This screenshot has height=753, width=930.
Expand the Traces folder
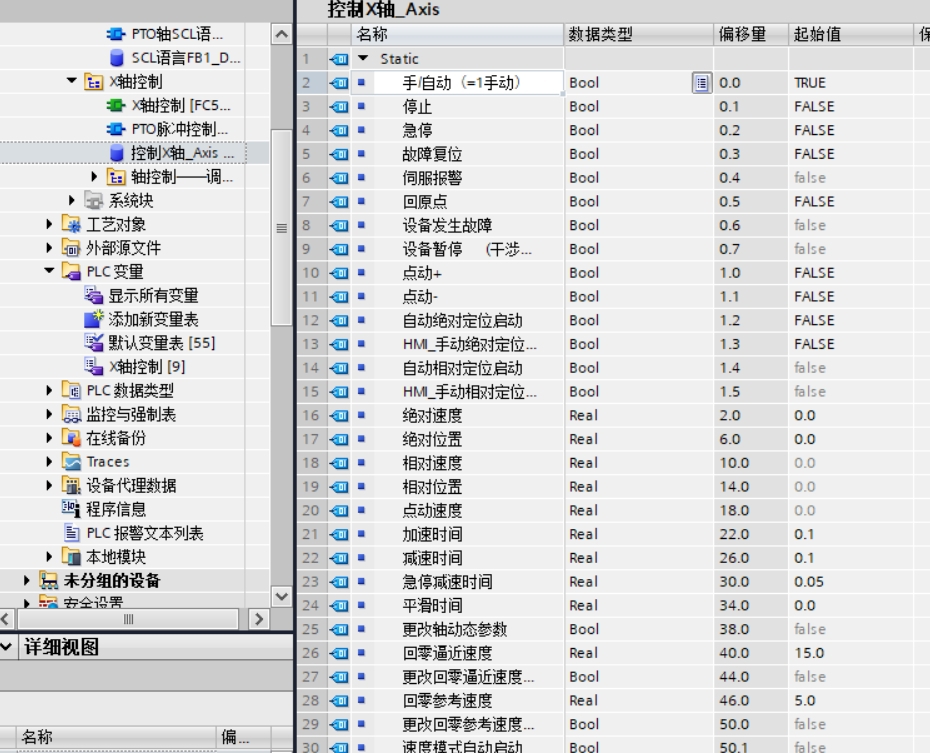(49, 461)
